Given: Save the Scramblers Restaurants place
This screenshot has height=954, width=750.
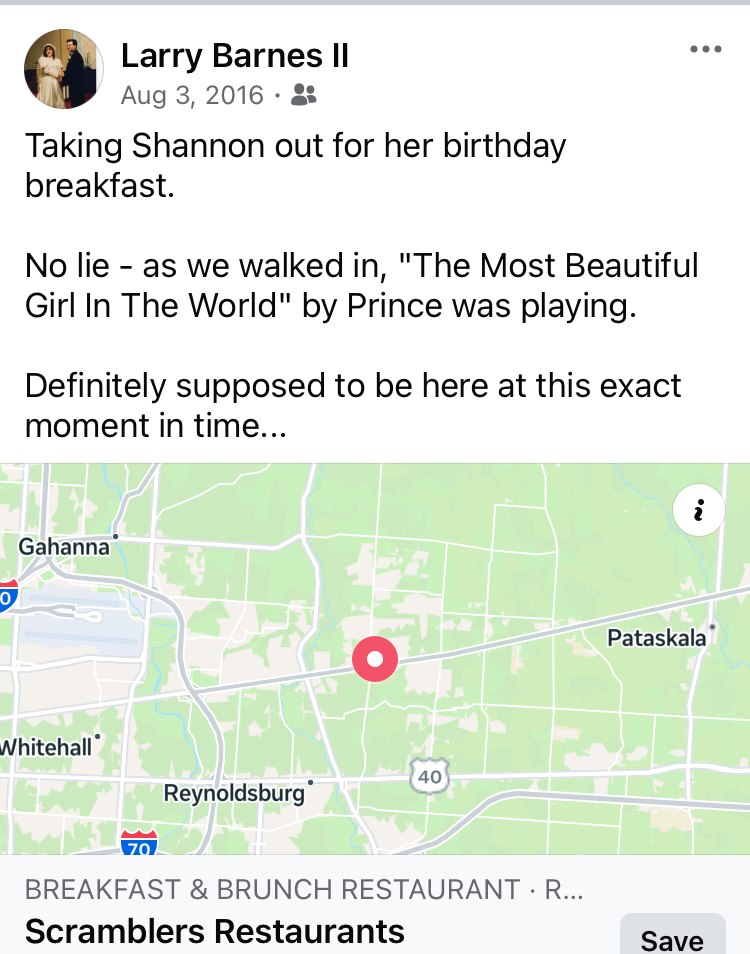Looking at the screenshot, I should pyautogui.click(x=672, y=938).
